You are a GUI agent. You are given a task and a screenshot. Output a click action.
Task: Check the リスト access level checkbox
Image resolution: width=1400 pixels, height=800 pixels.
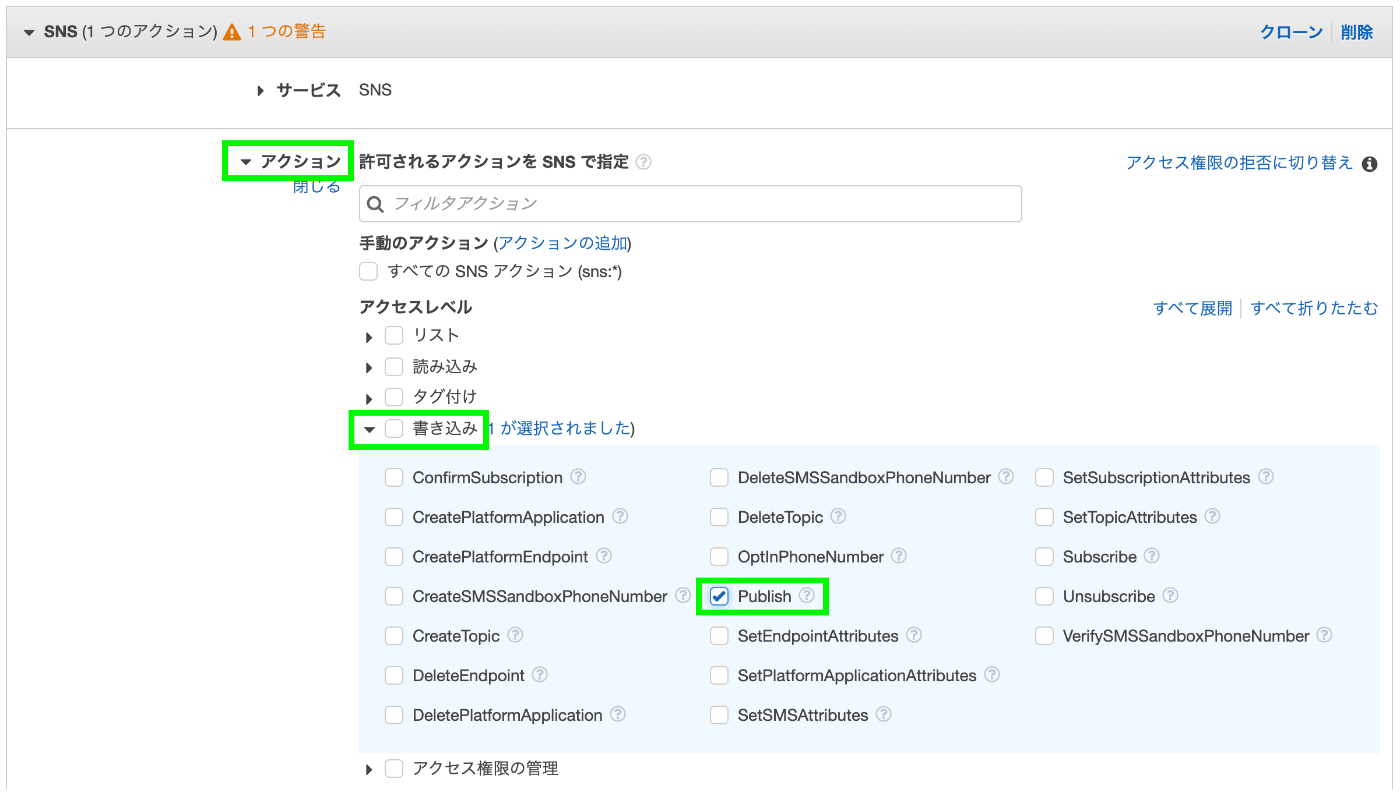coord(394,335)
